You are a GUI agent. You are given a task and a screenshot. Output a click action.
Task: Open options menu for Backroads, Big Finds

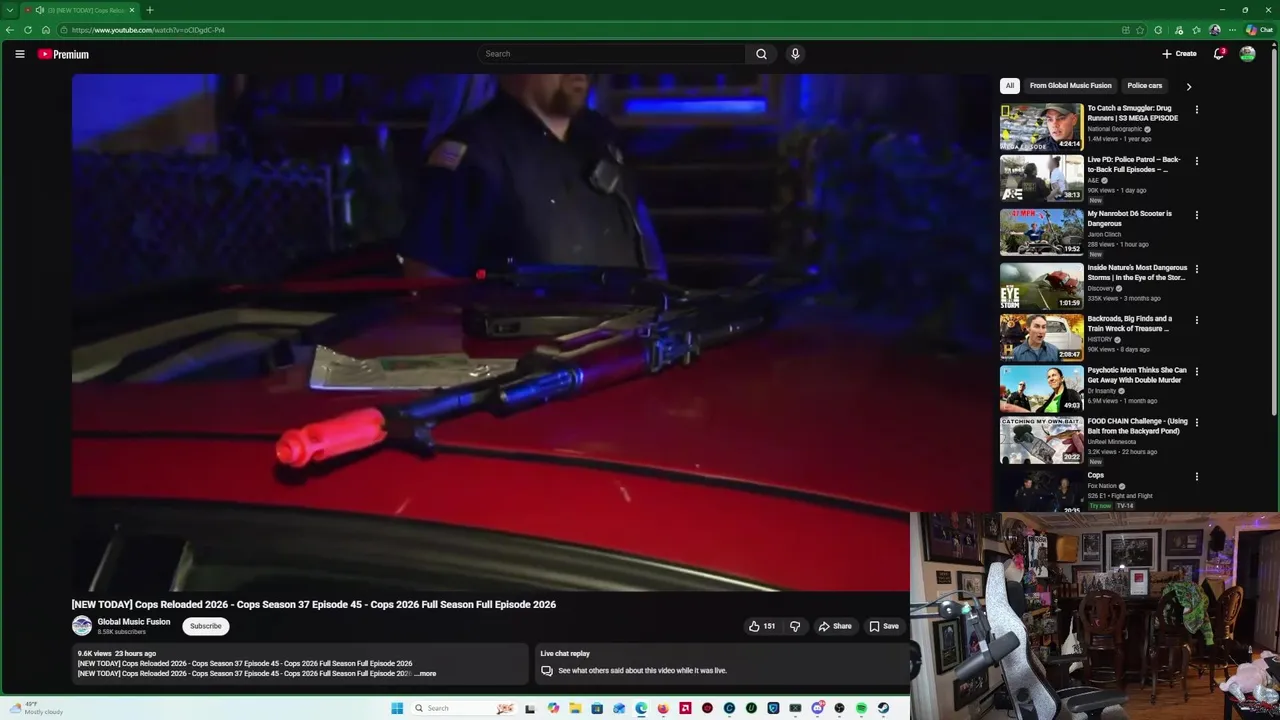click(1196, 320)
